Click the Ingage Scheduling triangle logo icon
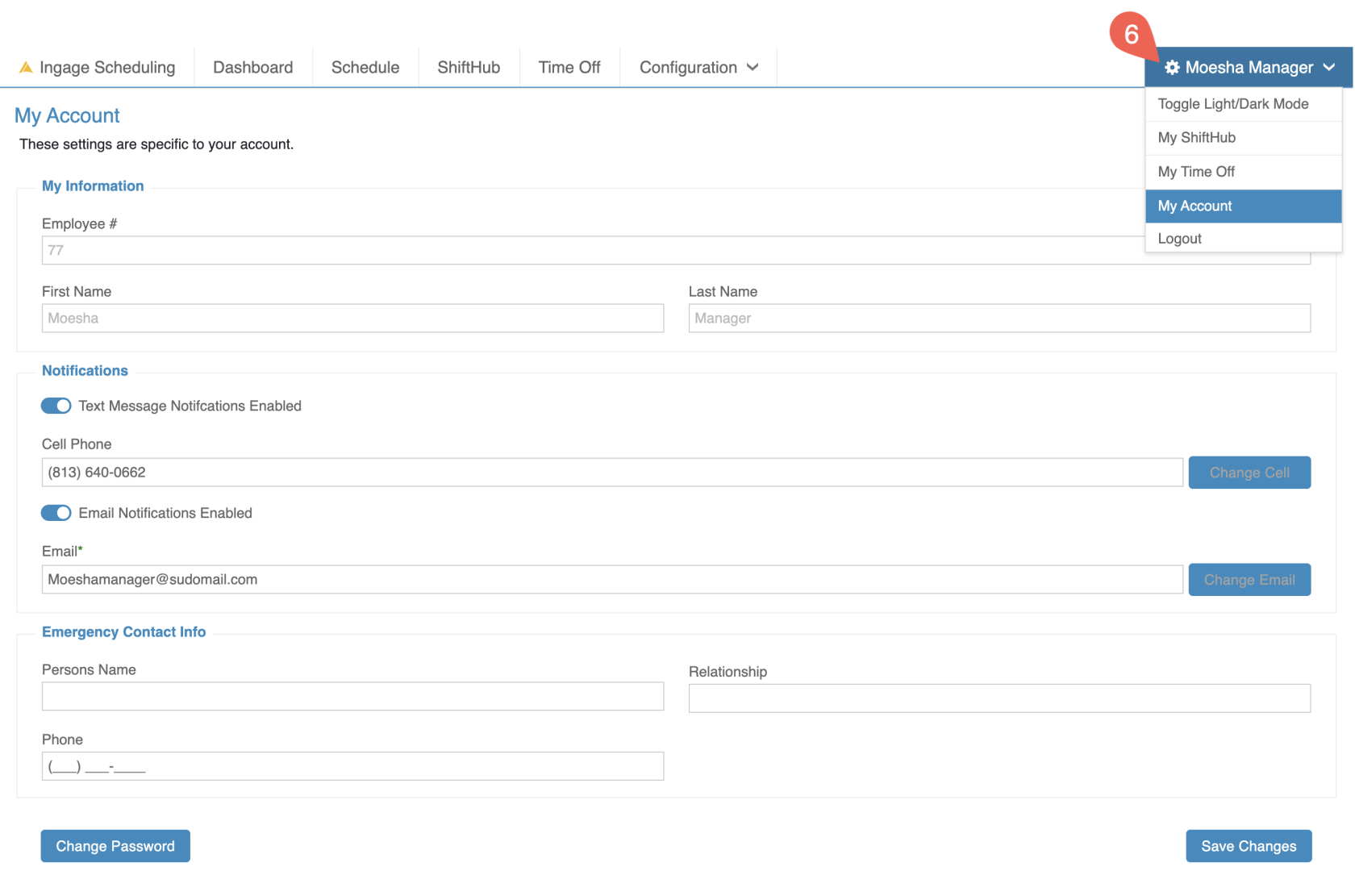 [26, 68]
